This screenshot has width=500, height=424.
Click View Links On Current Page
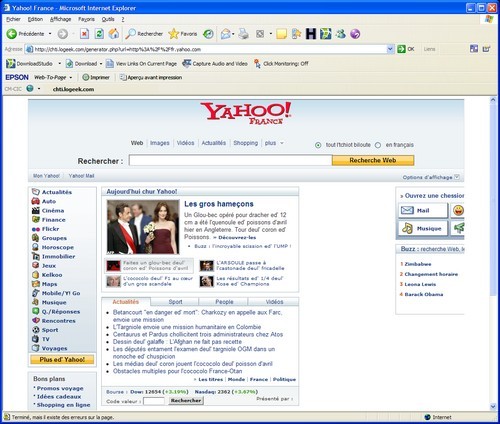[141, 64]
